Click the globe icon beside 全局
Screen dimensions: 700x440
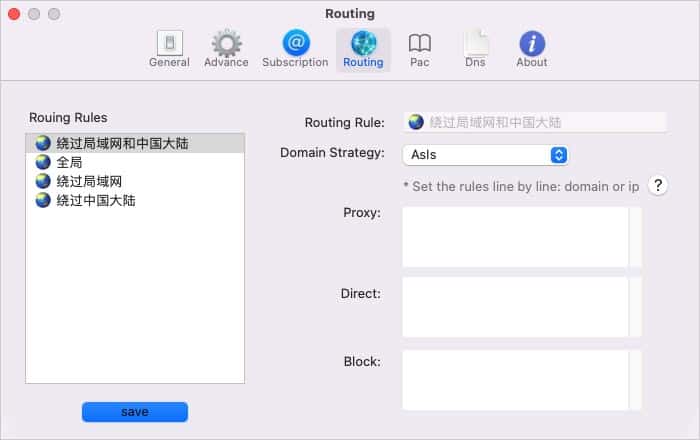point(43,162)
